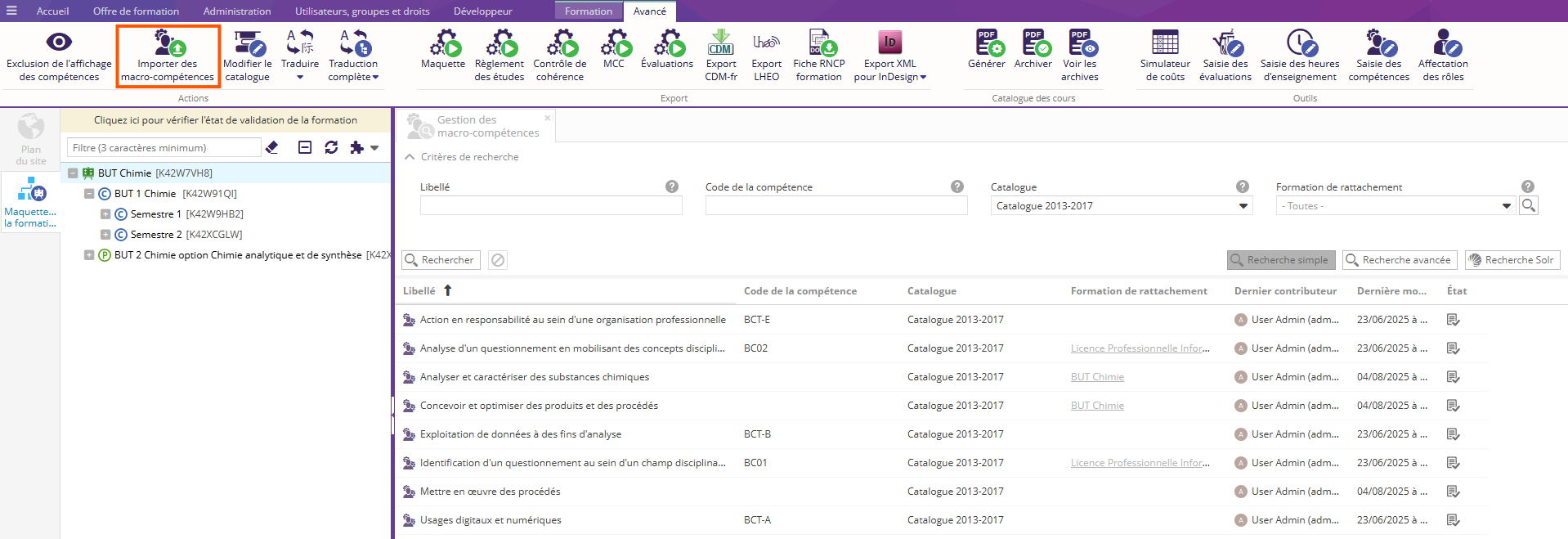Switch to Recherche avancée mode
This screenshot has width=1568, height=539.
coord(1398,260)
